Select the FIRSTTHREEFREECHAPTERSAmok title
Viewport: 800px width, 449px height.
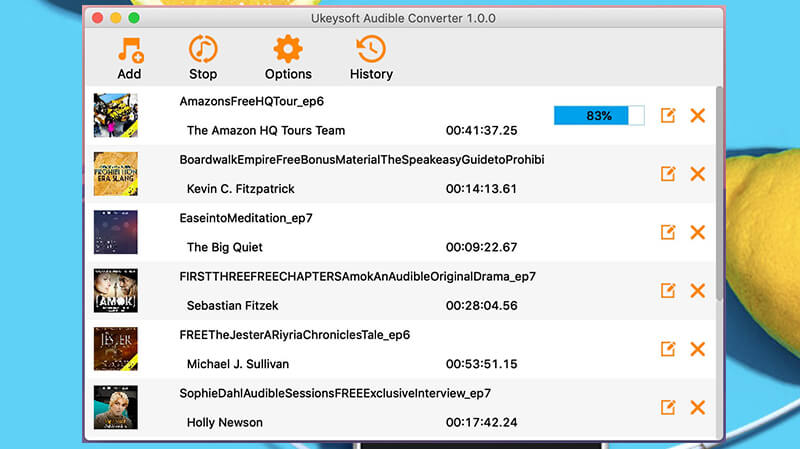(357, 277)
